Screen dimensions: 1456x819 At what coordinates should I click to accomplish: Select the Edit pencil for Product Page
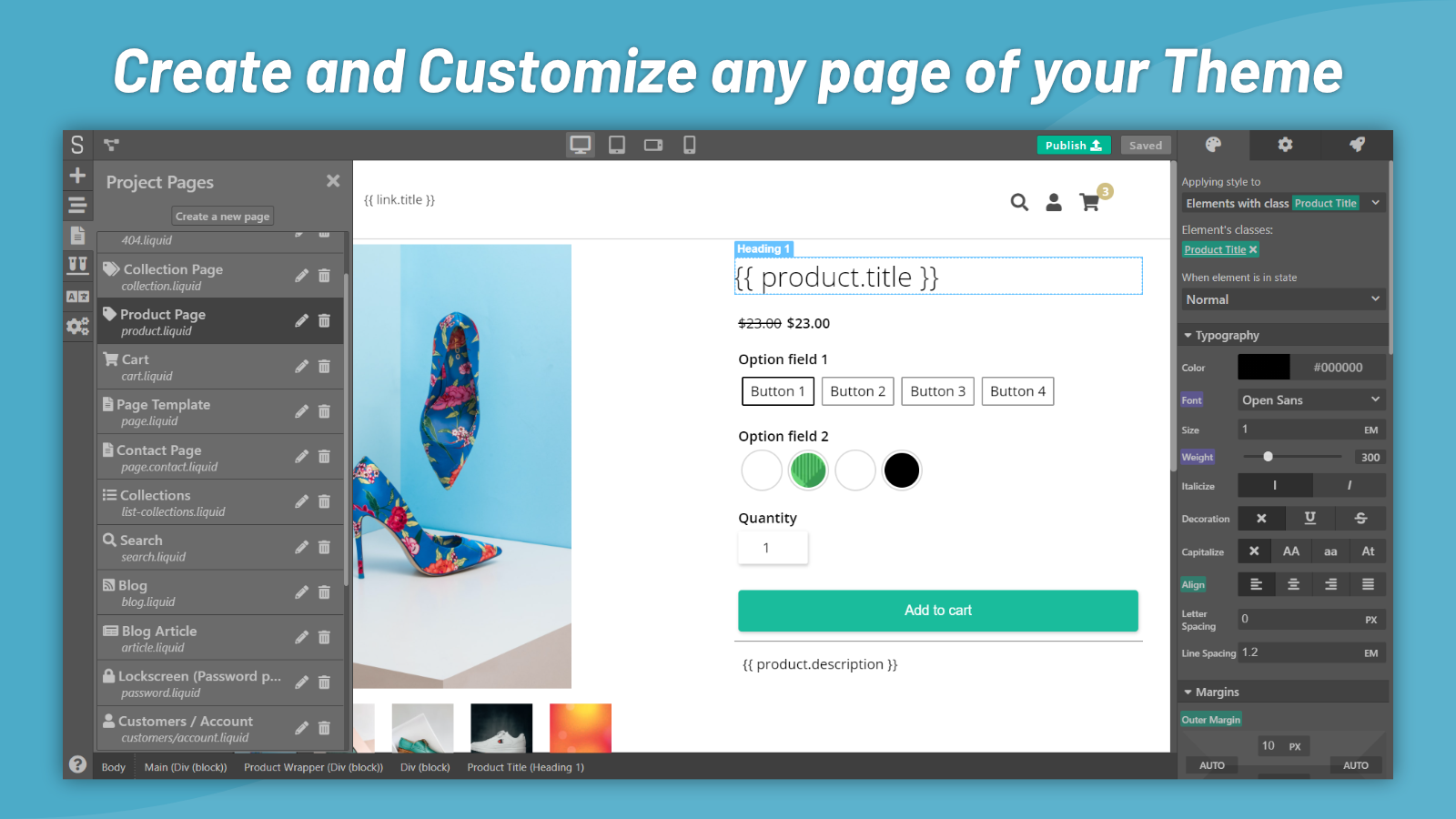click(302, 320)
